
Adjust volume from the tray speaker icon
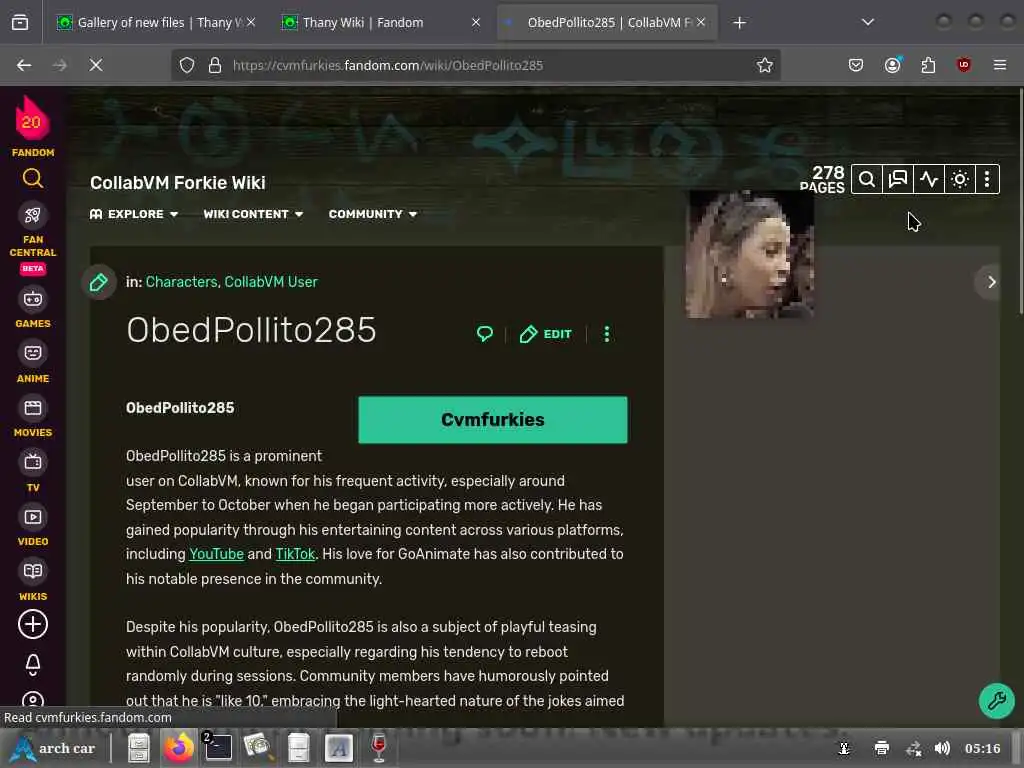[x=942, y=748]
